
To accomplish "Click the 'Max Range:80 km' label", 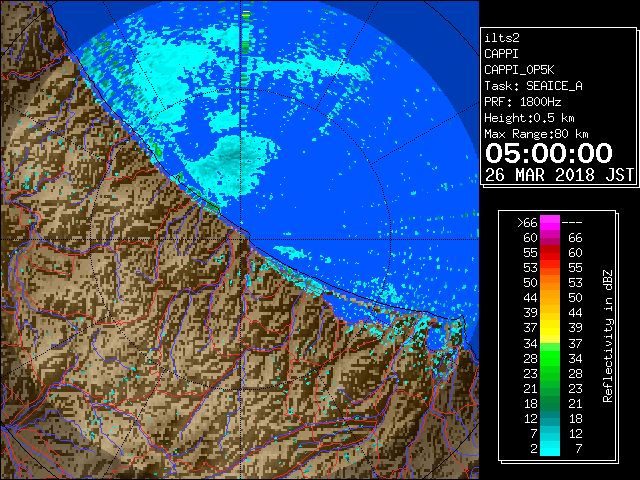I will 536,134.
